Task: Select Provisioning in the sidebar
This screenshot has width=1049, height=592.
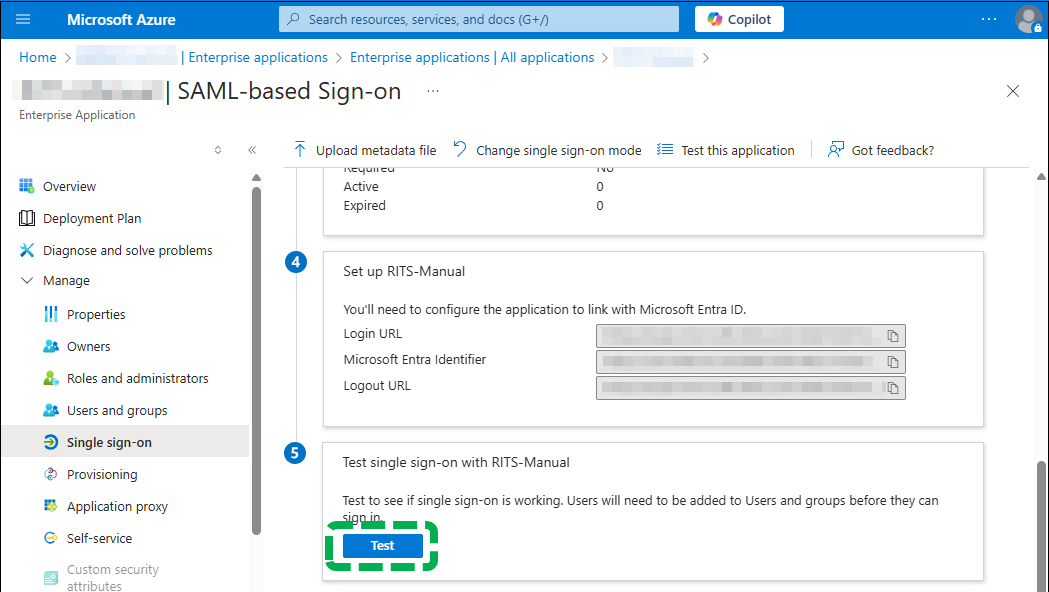Action: [102, 474]
